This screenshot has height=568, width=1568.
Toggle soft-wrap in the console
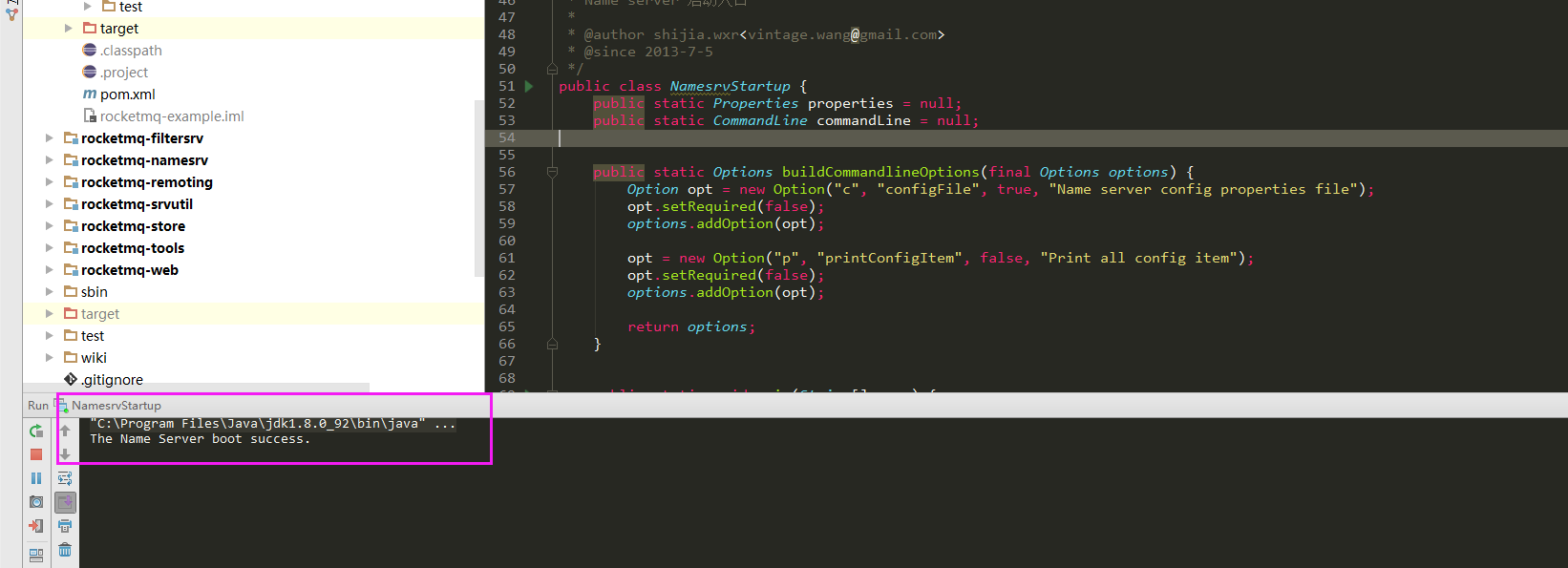point(65,478)
